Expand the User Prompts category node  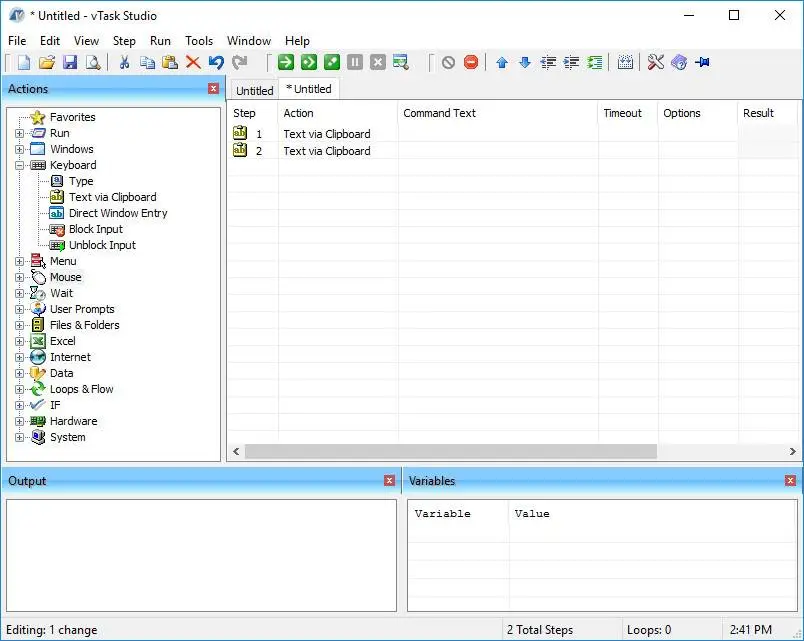click(x=19, y=309)
